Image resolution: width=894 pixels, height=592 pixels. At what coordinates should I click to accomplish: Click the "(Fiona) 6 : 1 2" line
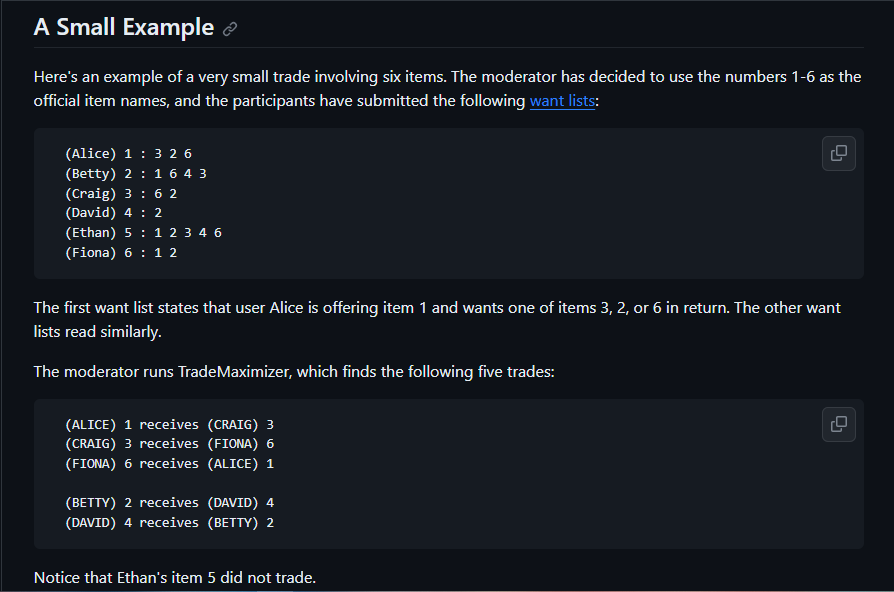click(x=120, y=252)
